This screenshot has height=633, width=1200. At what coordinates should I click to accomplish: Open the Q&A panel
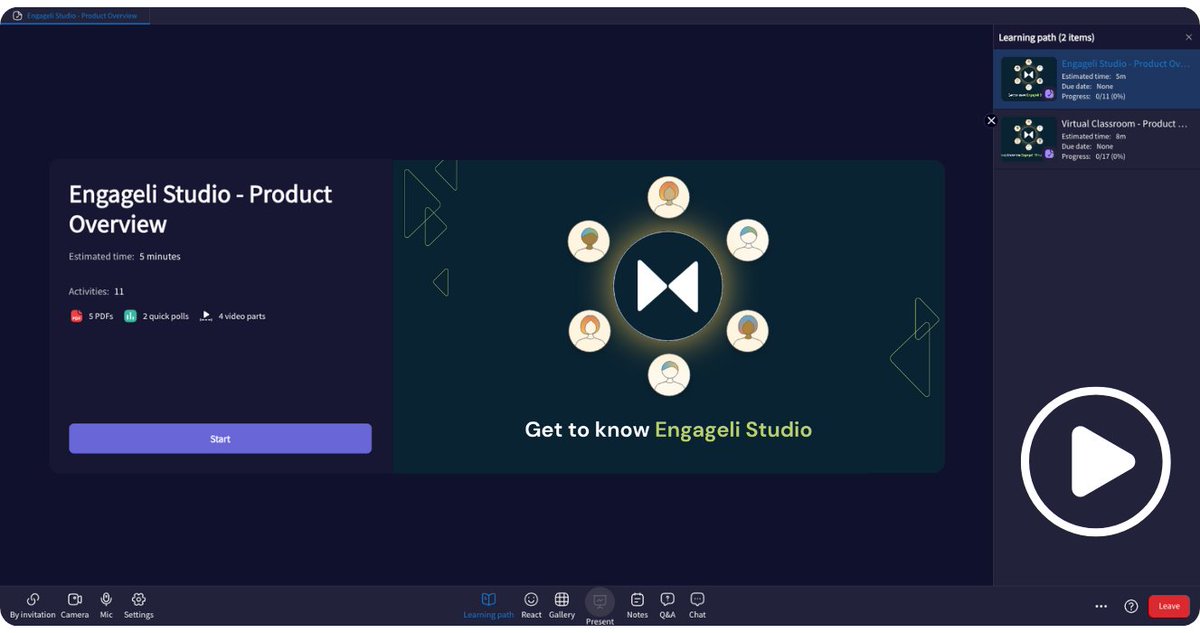click(x=667, y=605)
